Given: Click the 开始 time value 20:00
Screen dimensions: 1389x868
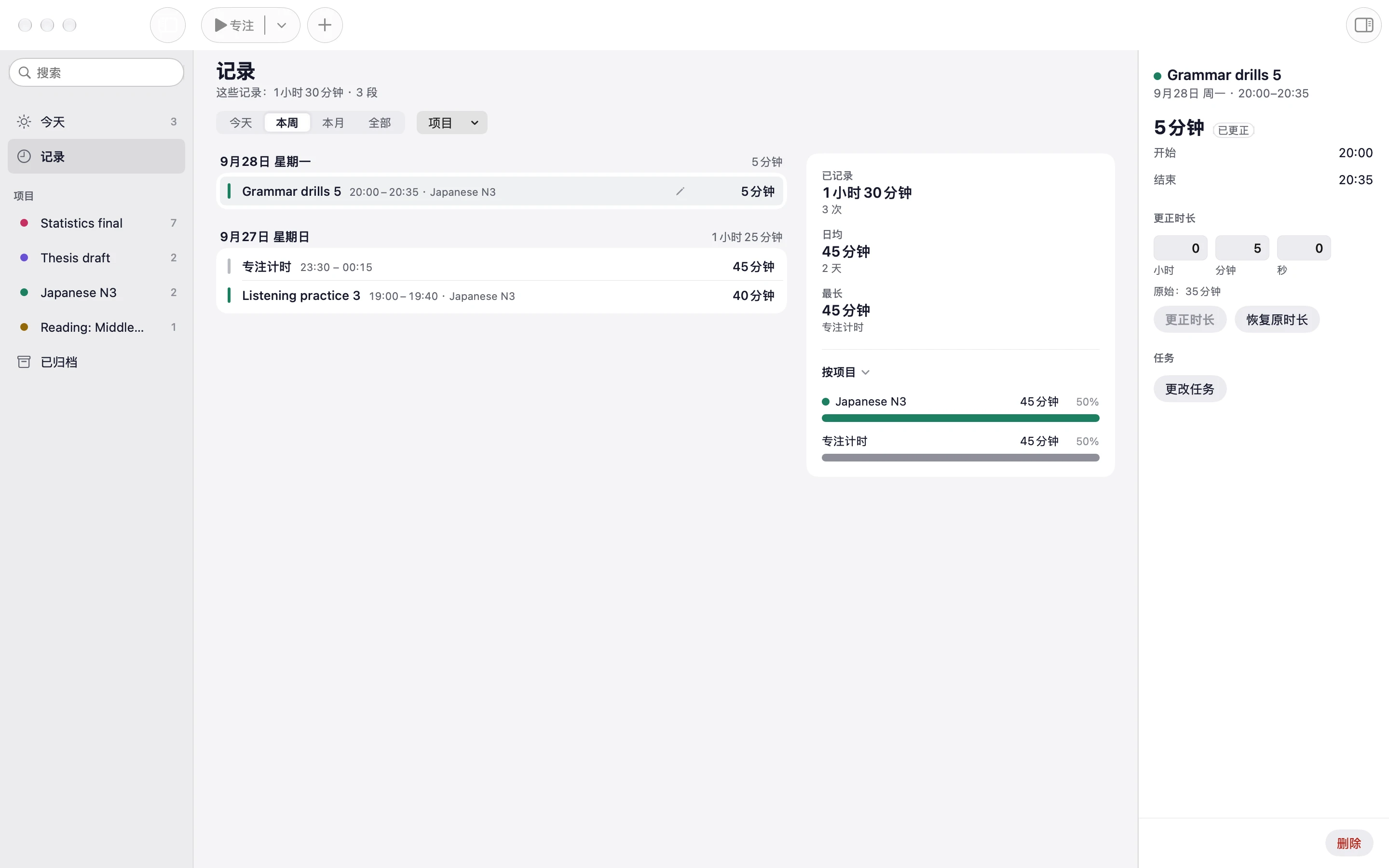Looking at the screenshot, I should 1355,153.
